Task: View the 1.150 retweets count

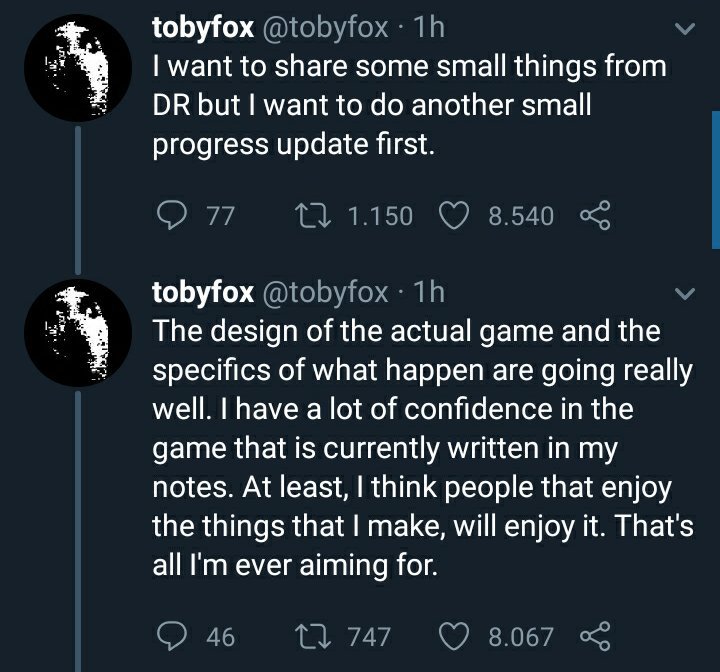Action: [380, 216]
